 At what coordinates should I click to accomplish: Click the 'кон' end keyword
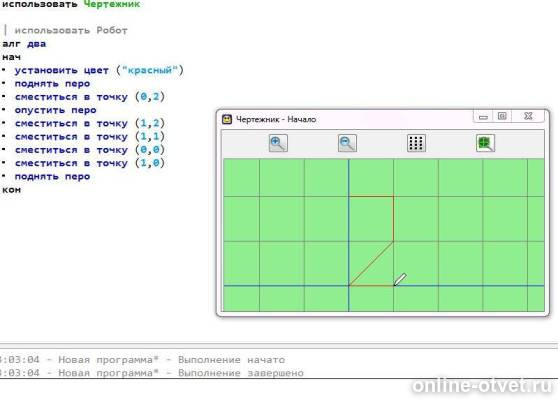(11, 190)
